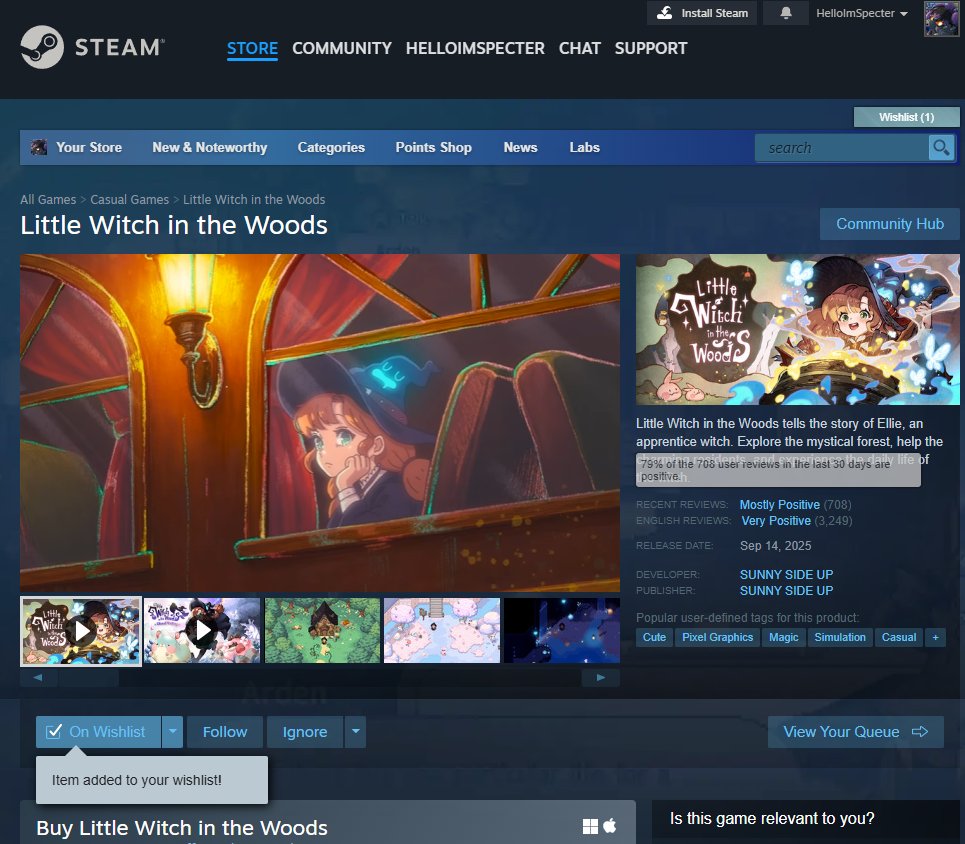Open the Categories tab
This screenshot has height=844, width=965.
click(x=331, y=148)
